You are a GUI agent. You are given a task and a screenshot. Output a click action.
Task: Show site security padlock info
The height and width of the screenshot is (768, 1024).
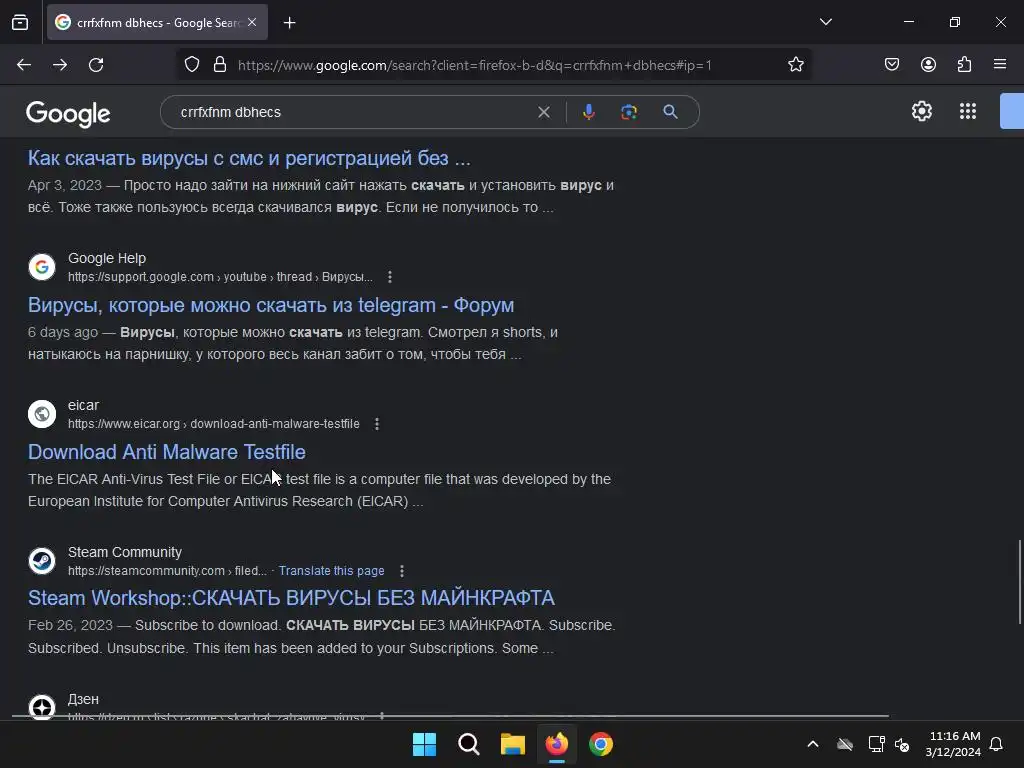tap(220, 65)
